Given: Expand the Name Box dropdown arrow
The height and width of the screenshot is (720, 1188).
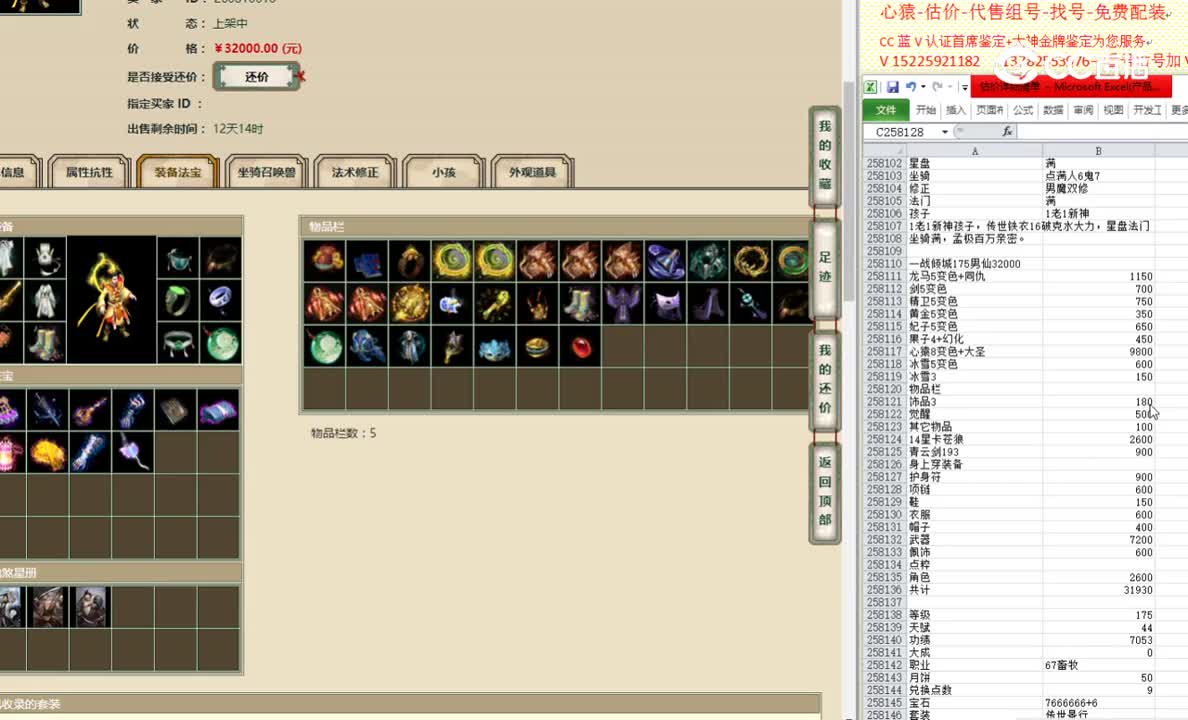Looking at the screenshot, I should [x=945, y=132].
